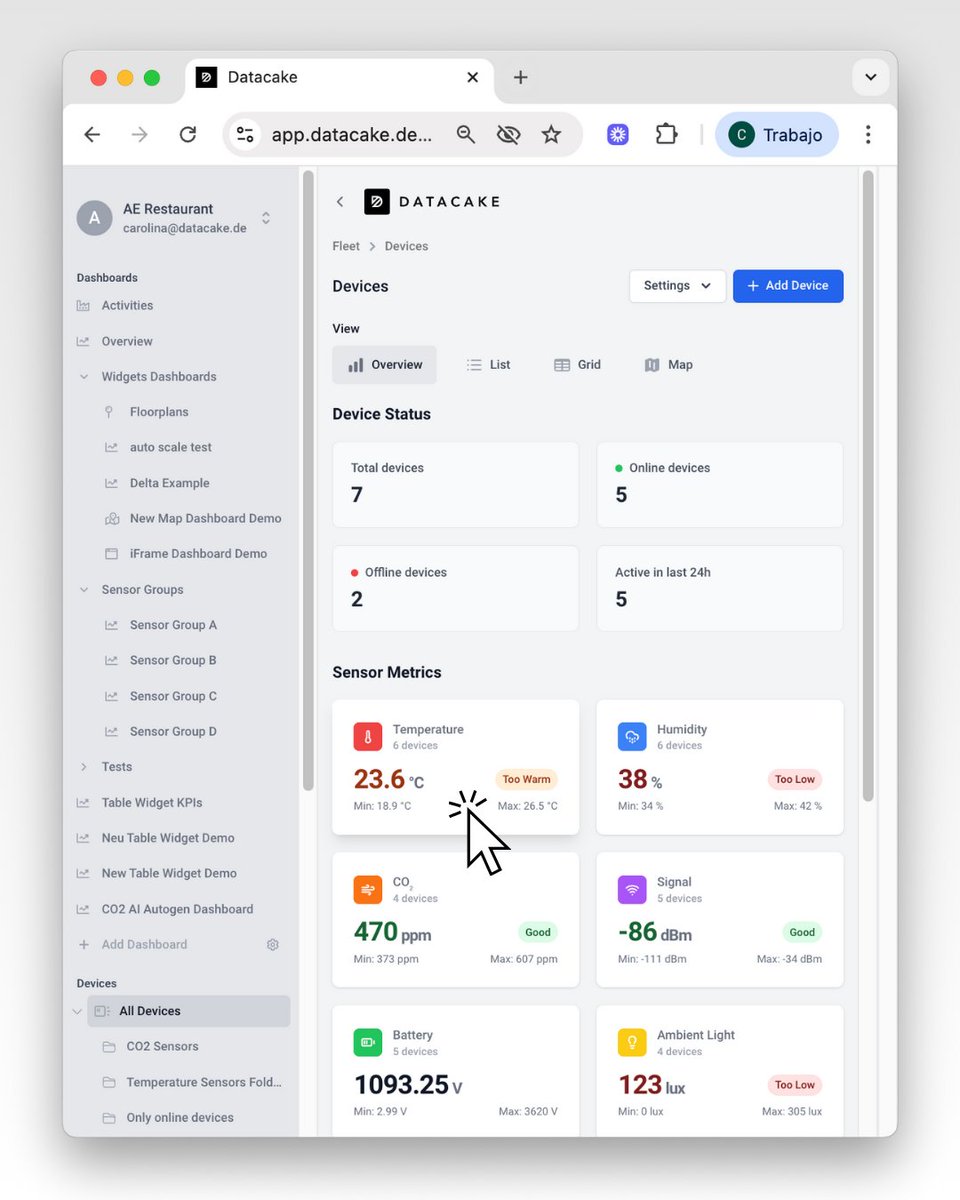Close the Datacake browser tab
Image resolution: width=960 pixels, height=1200 pixels.
(473, 77)
